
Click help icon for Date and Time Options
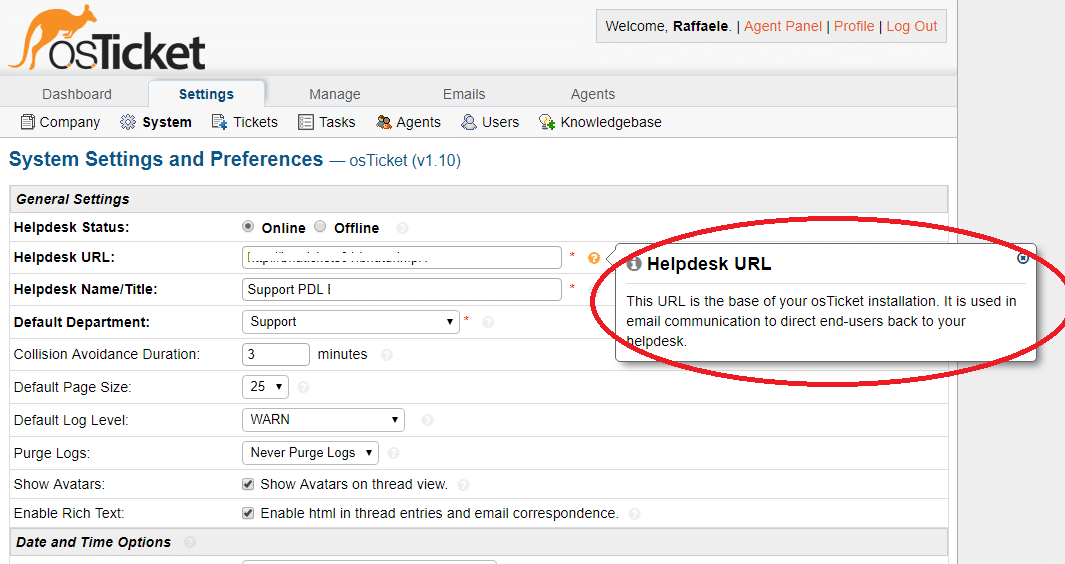pos(190,542)
